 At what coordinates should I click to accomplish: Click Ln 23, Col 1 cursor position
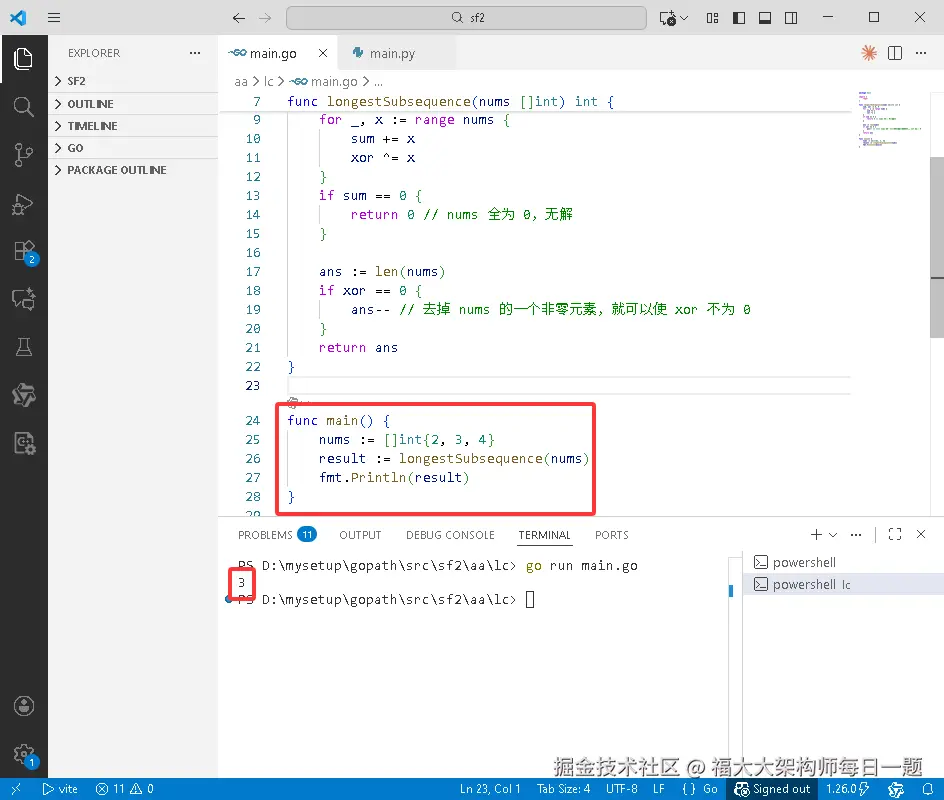490,789
